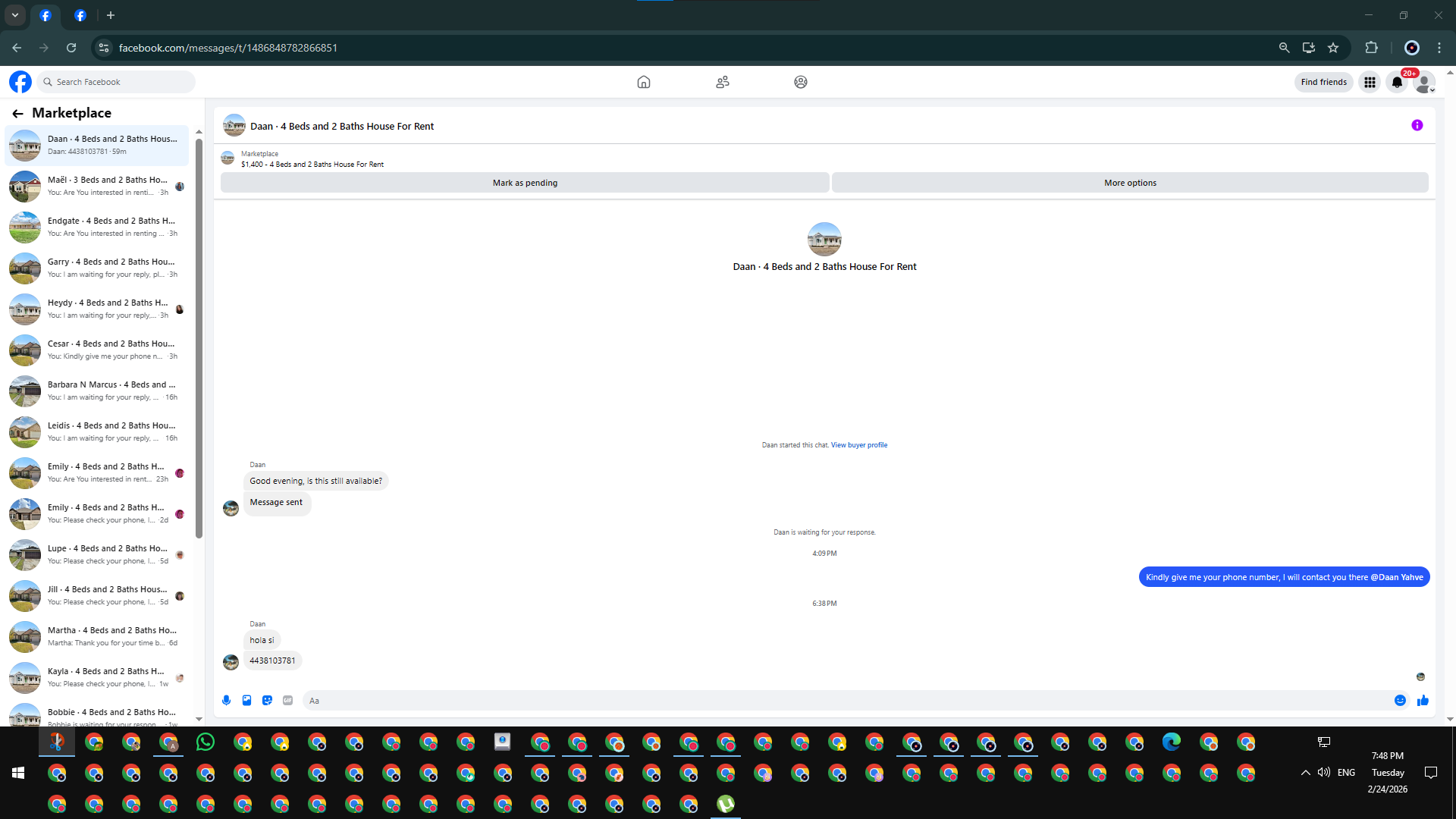Screen dimensions: 1456x819
Task: Send a thumbs up like
Action: 1423,701
